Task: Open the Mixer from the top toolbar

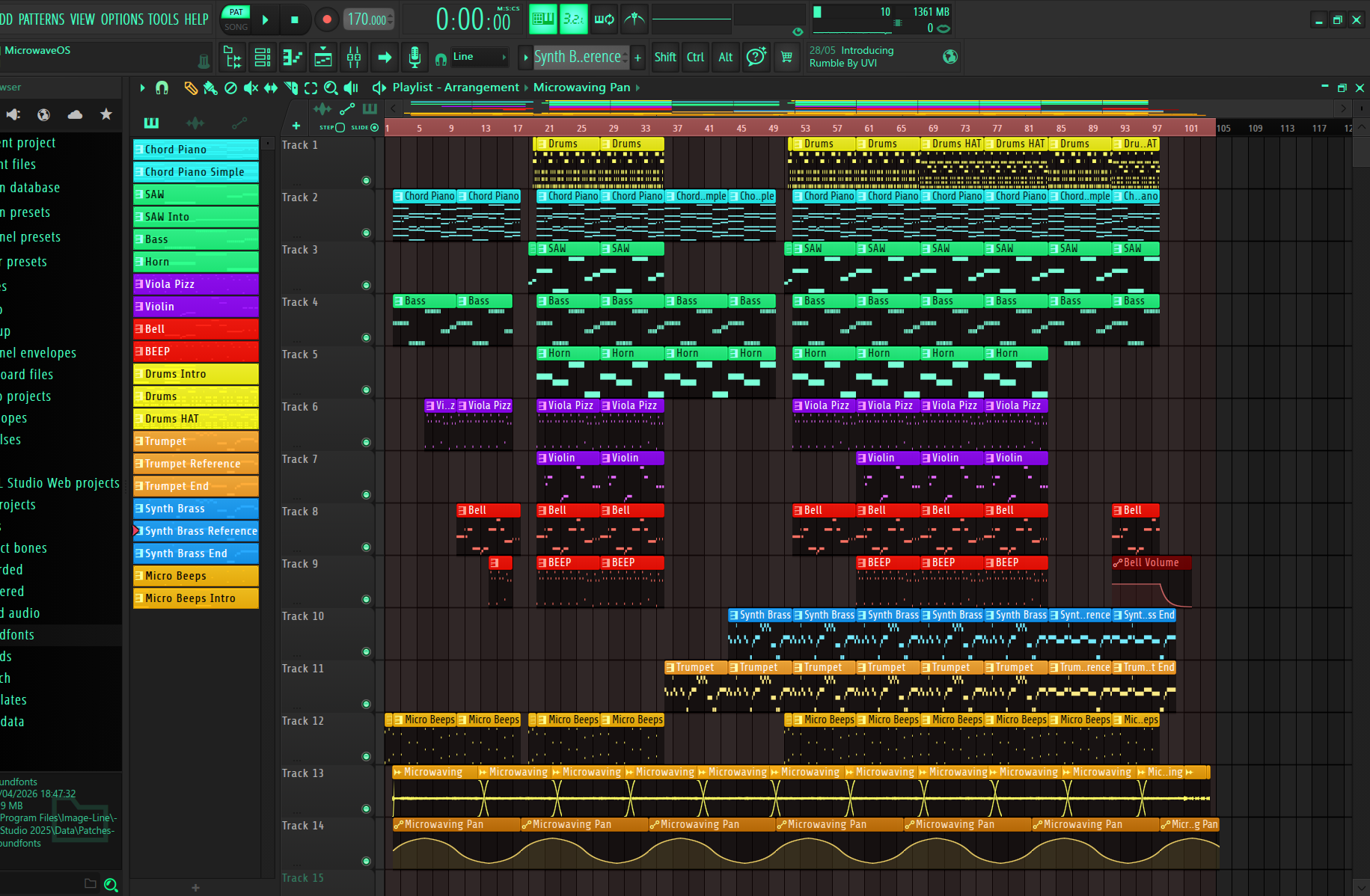Action: coord(354,57)
